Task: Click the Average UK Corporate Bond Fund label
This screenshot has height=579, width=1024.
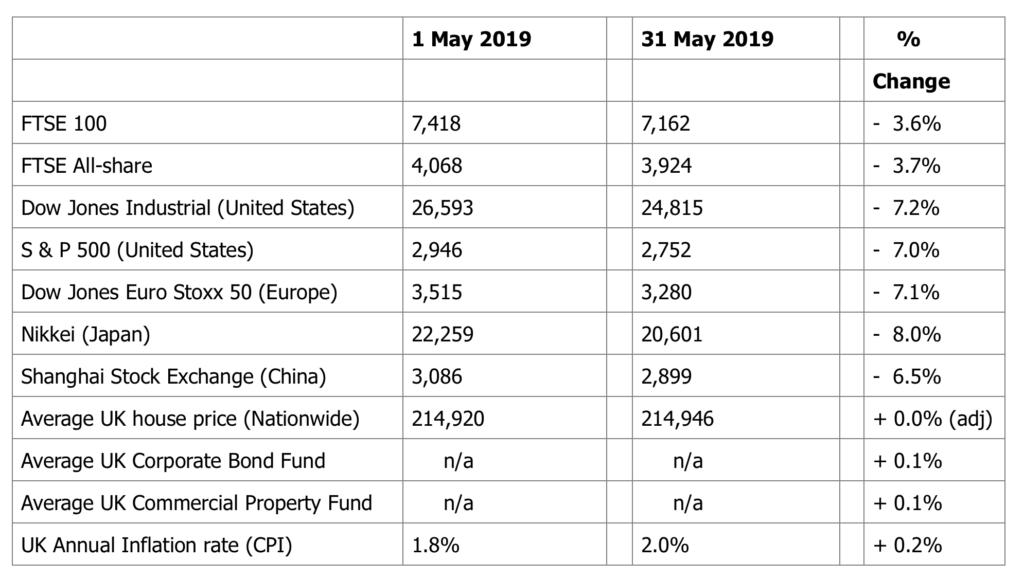Action: coord(173,461)
